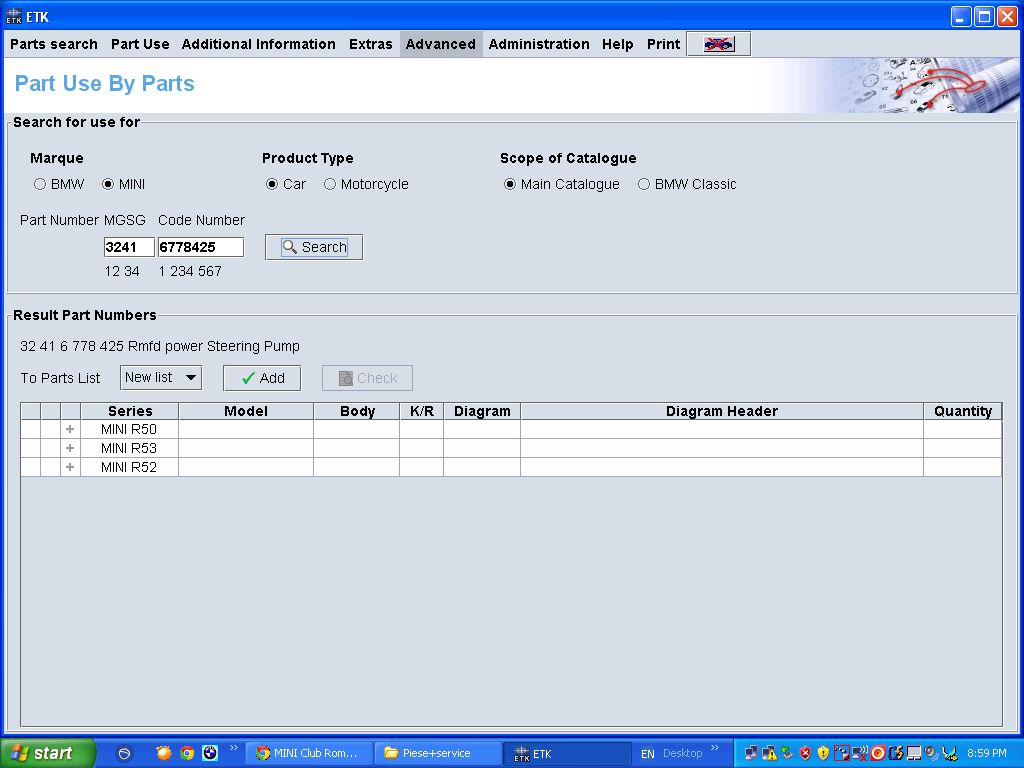The width and height of the screenshot is (1024, 768).
Task: Open the Parts search menu
Action: tap(54, 44)
